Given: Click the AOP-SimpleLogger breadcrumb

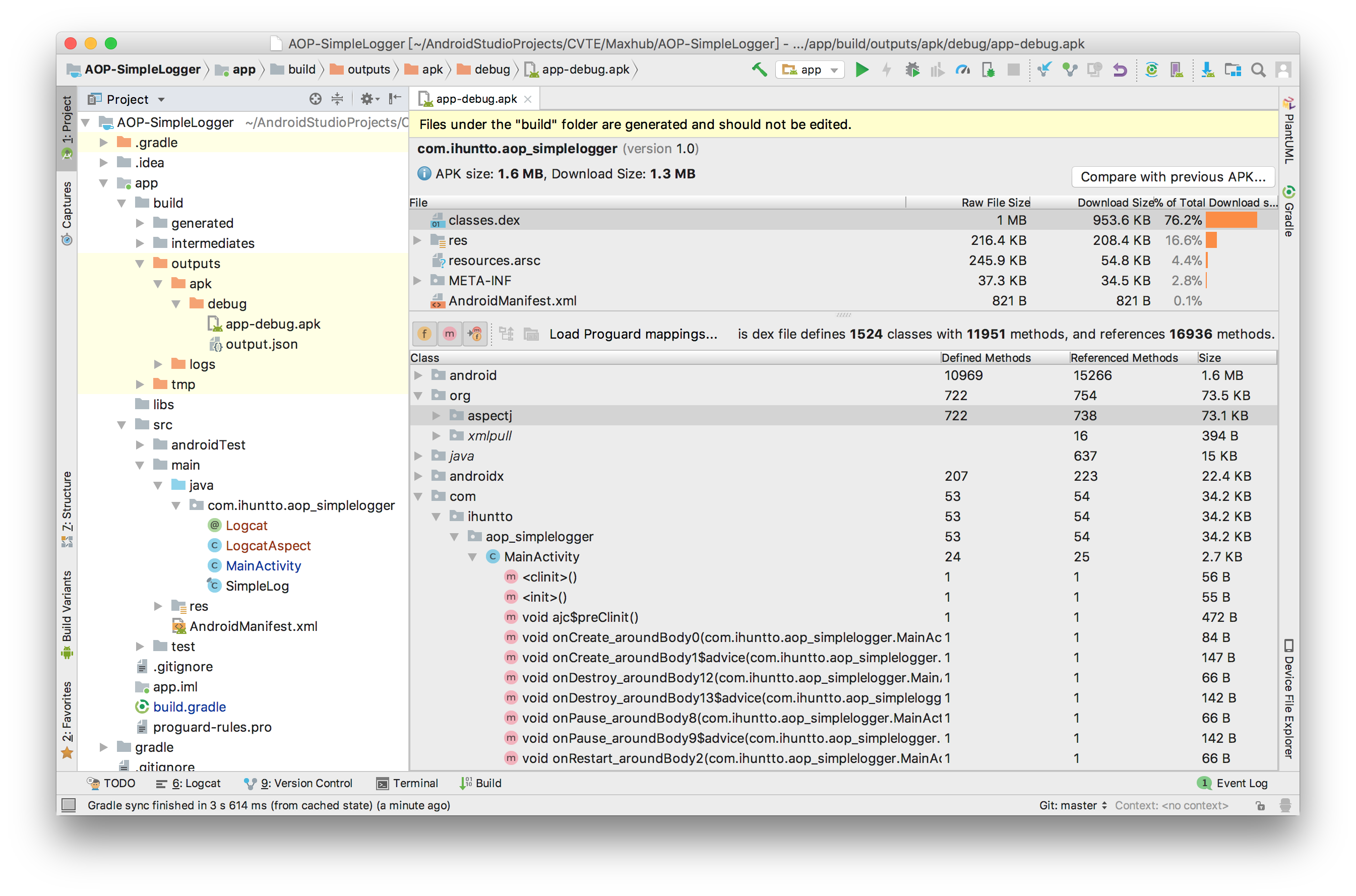Looking at the screenshot, I should point(134,70).
